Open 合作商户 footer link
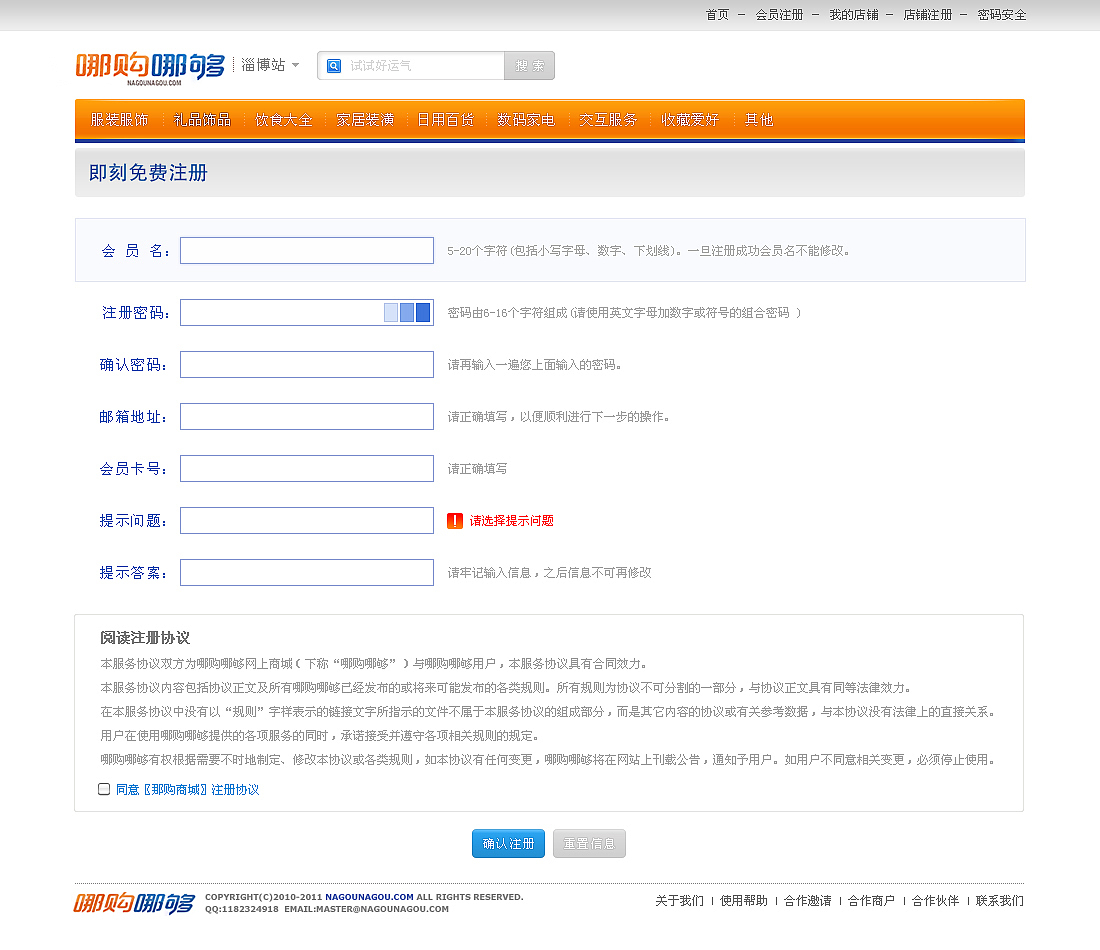This screenshot has height=950, width=1100. [871, 901]
